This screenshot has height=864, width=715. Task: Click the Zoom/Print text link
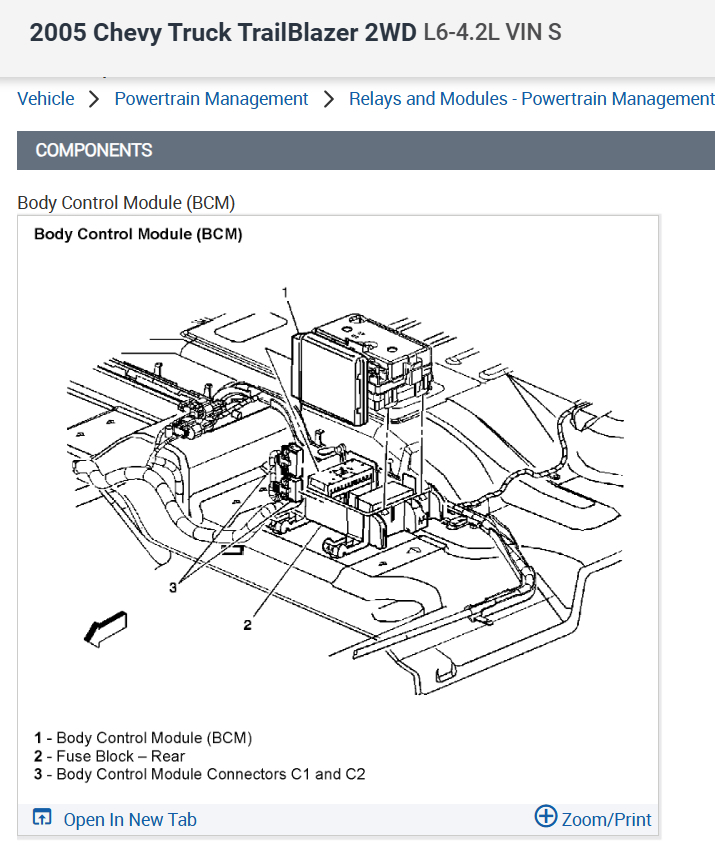(x=606, y=819)
